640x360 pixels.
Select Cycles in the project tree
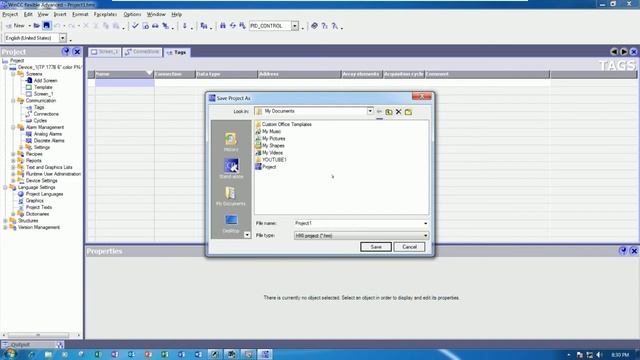(x=36, y=121)
